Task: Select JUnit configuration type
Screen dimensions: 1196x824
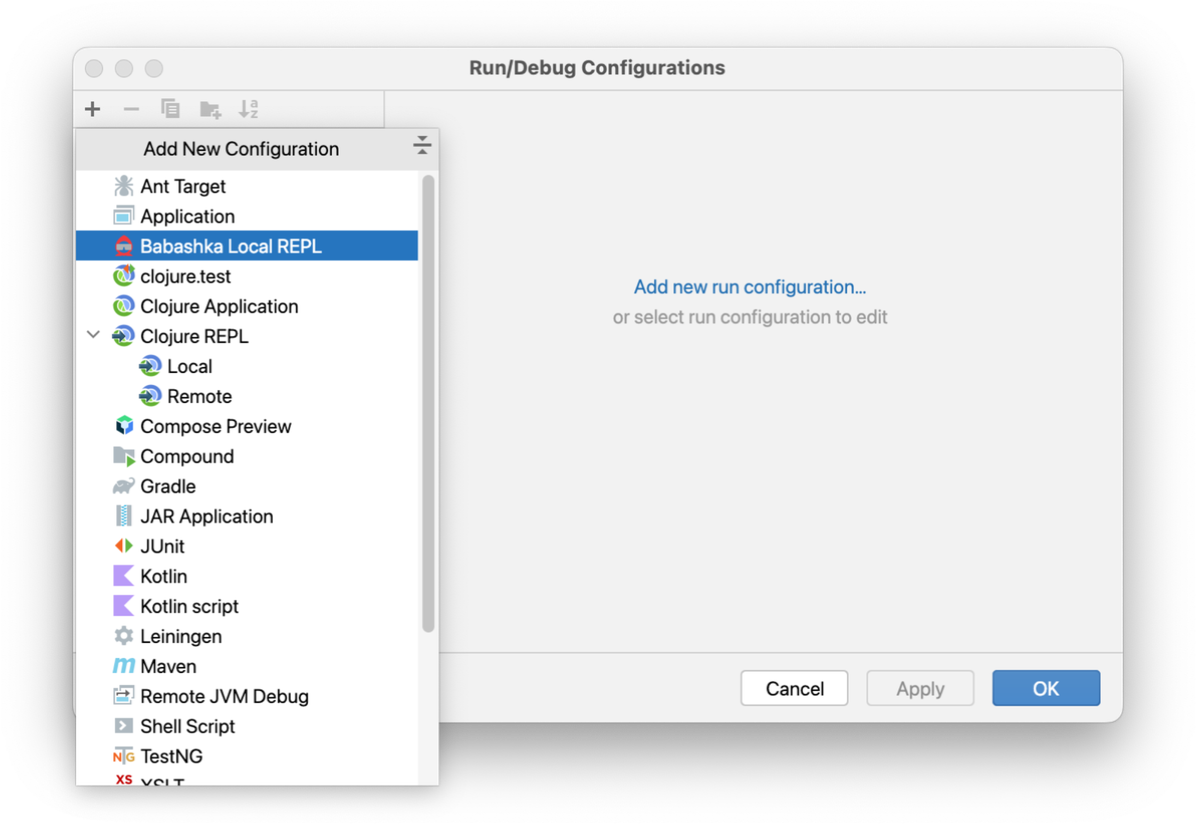Action: point(247,546)
